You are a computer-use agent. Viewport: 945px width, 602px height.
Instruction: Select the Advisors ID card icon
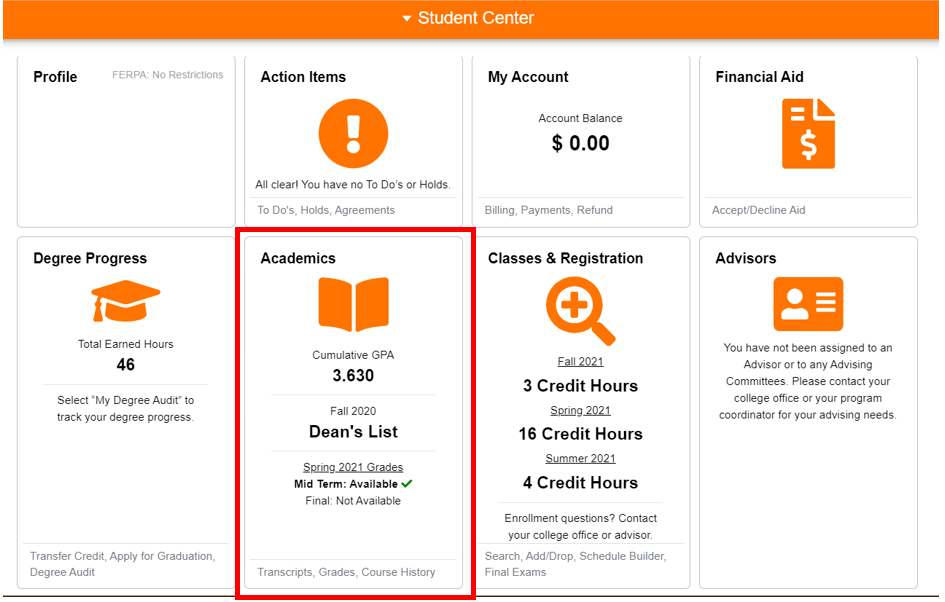808,304
